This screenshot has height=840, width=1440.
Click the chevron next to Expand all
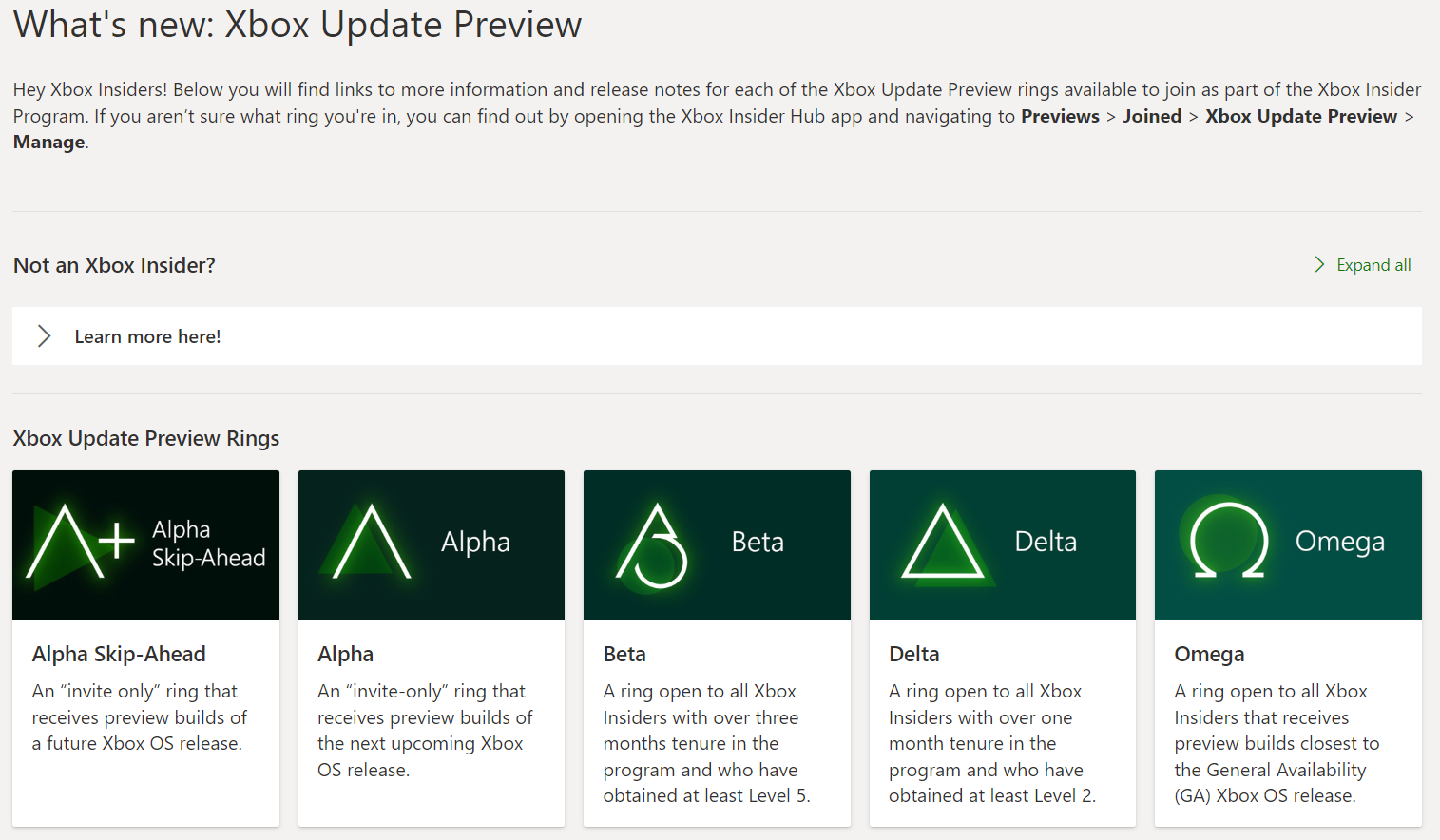(1319, 264)
